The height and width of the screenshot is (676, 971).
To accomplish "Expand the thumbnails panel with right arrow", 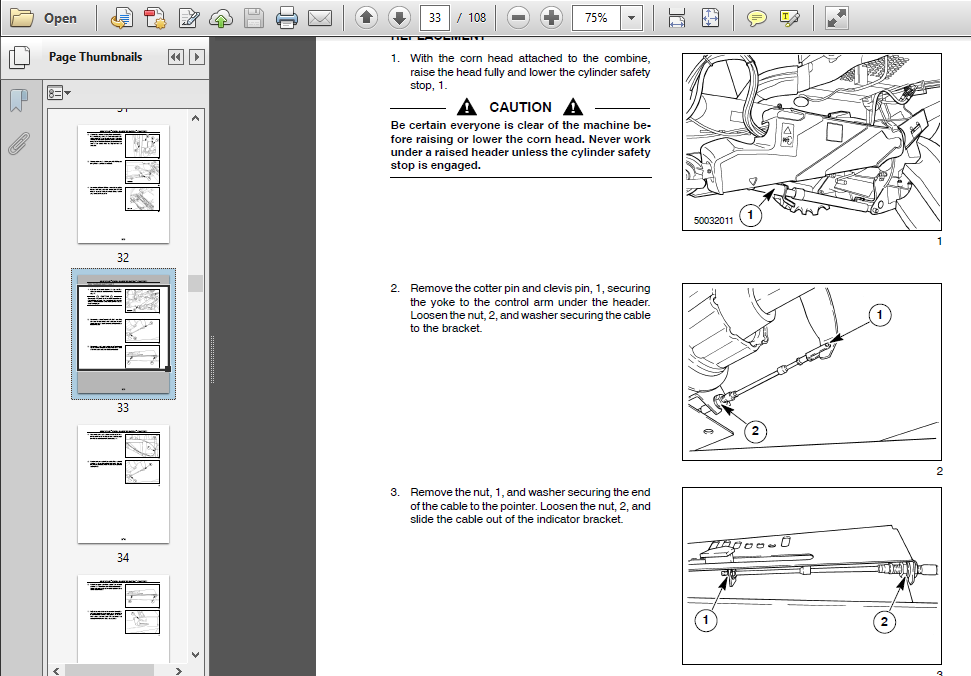I will coord(197,57).
